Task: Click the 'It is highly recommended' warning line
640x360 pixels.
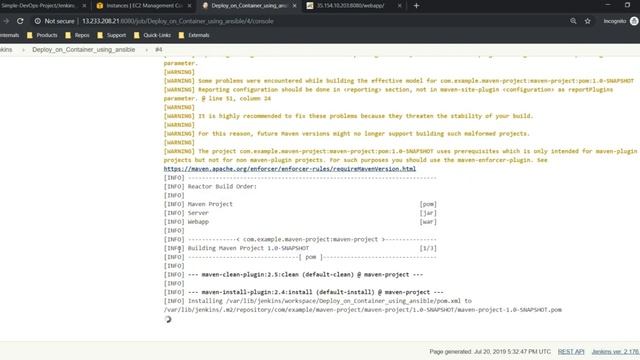Action: pyautogui.click(x=348, y=116)
